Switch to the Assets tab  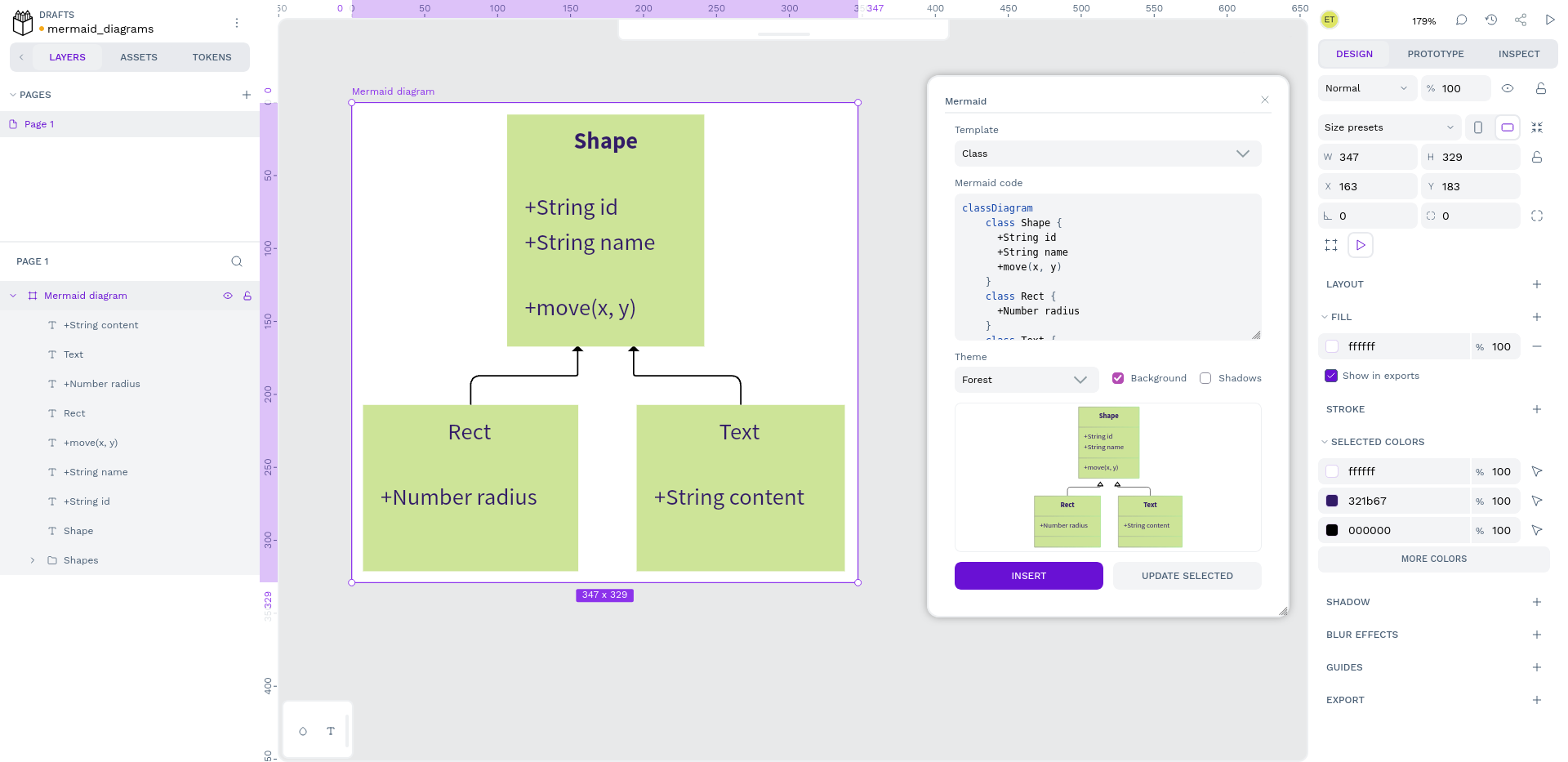[139, 57]
